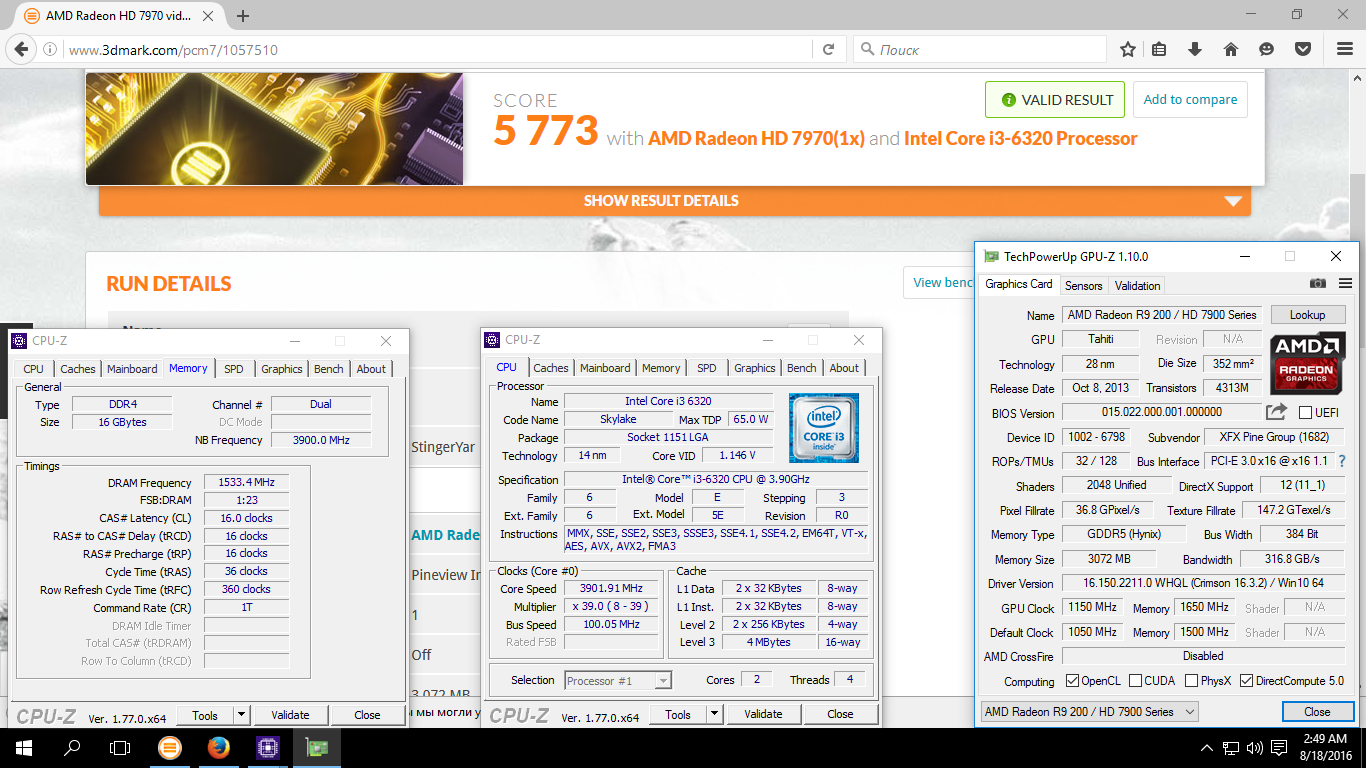This screenshot has width=1366, height=768.
Task: Click Firefox back navigation arrow
Action: pyautogui.click(x=20, y=49)
